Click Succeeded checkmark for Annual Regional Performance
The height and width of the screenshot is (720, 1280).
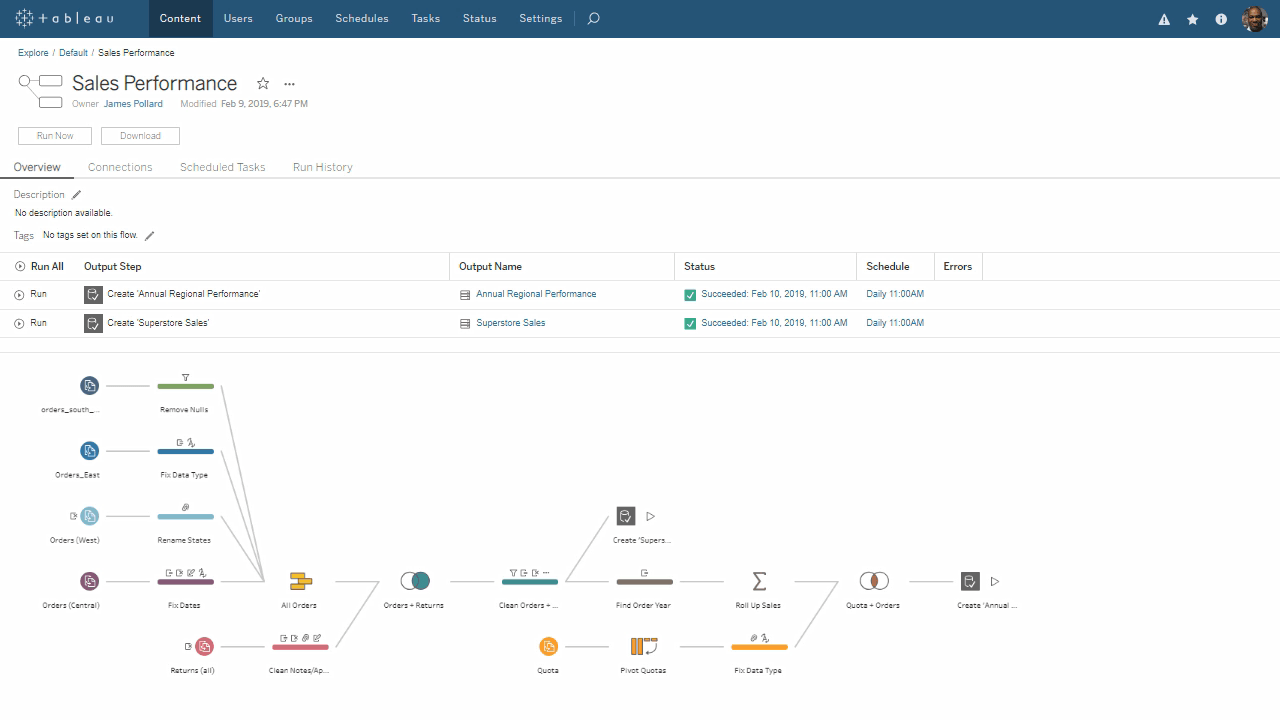[690, 295]
